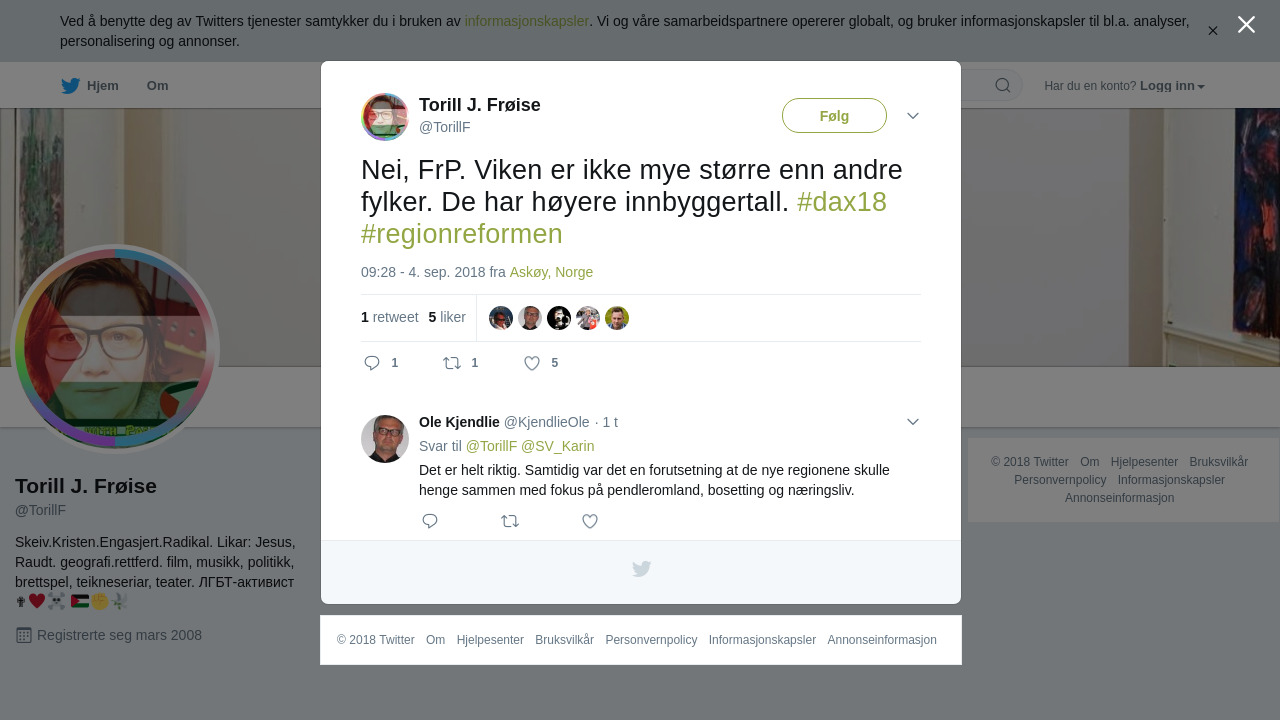This screenshot has height=720, width=1280.
Task: Follow Torill J. Frøise with Følg button
Action: click(834, 116)
